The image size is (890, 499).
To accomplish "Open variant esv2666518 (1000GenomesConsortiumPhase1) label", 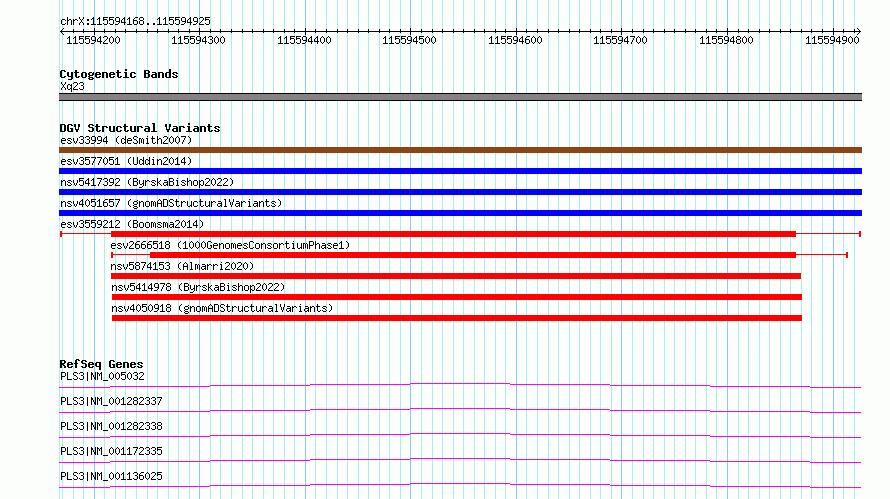I will click(x=230, y=245).
